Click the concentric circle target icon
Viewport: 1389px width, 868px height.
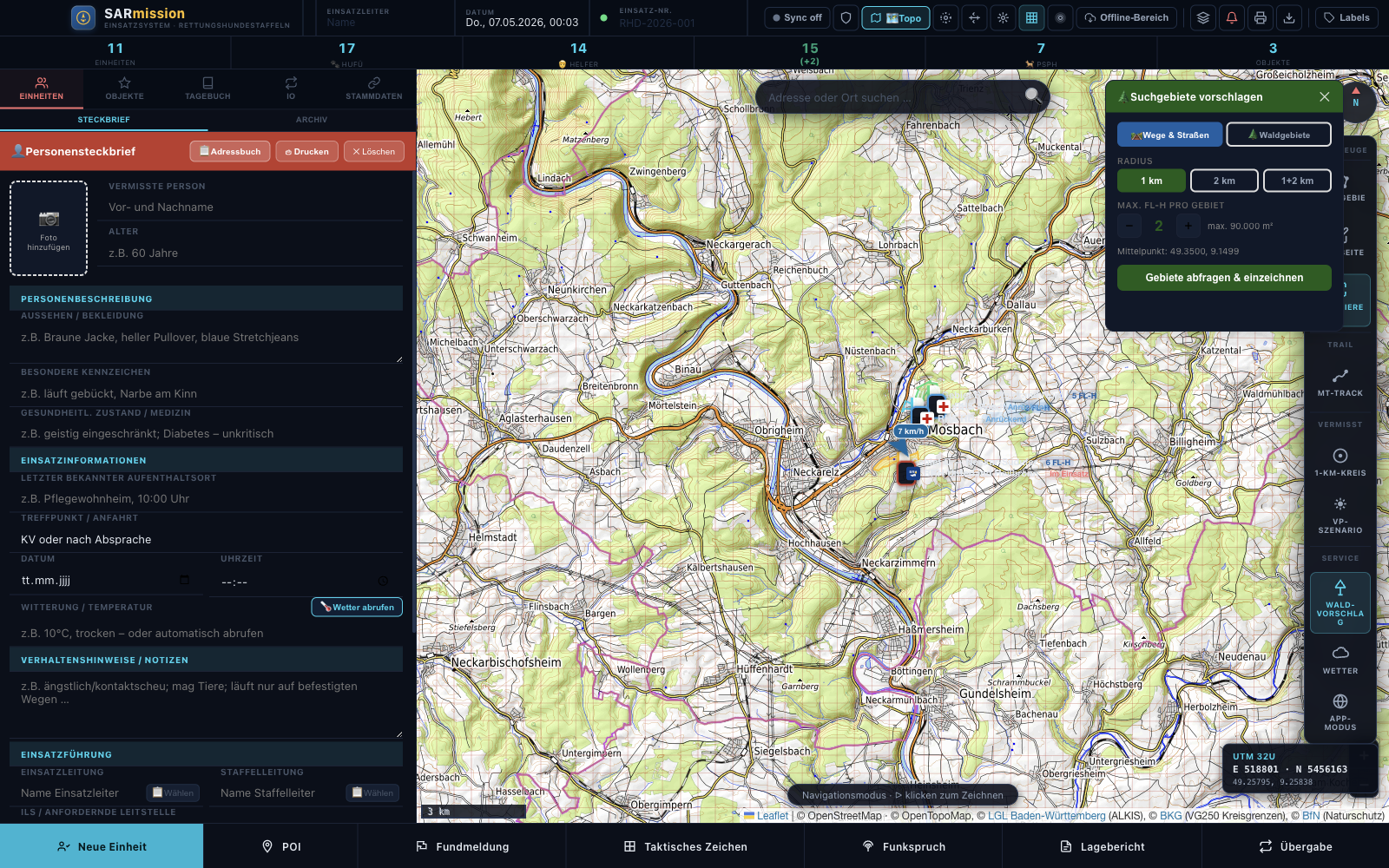[1060, 17]
